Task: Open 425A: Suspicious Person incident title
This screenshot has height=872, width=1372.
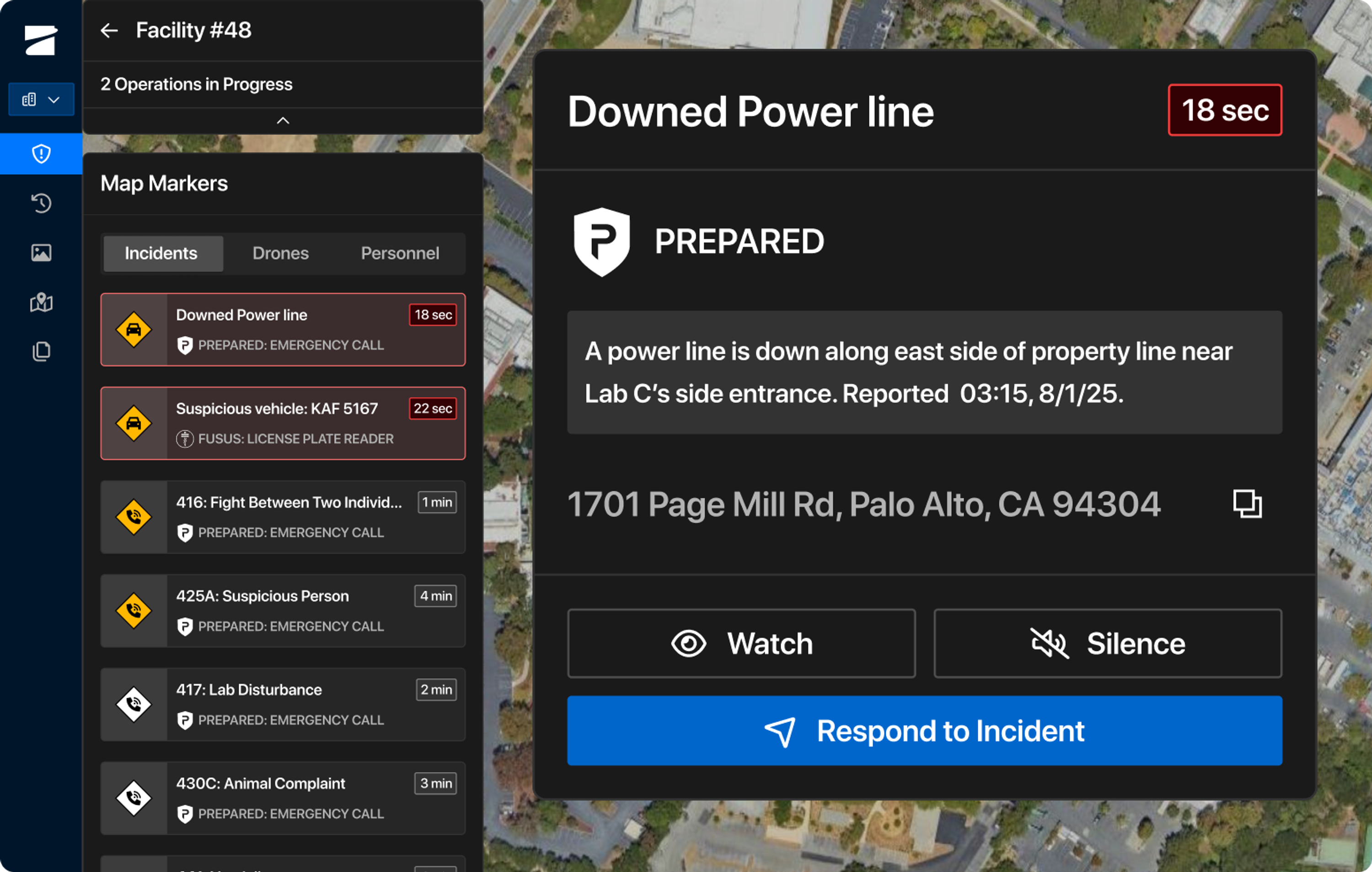Action: pos(262,596)
